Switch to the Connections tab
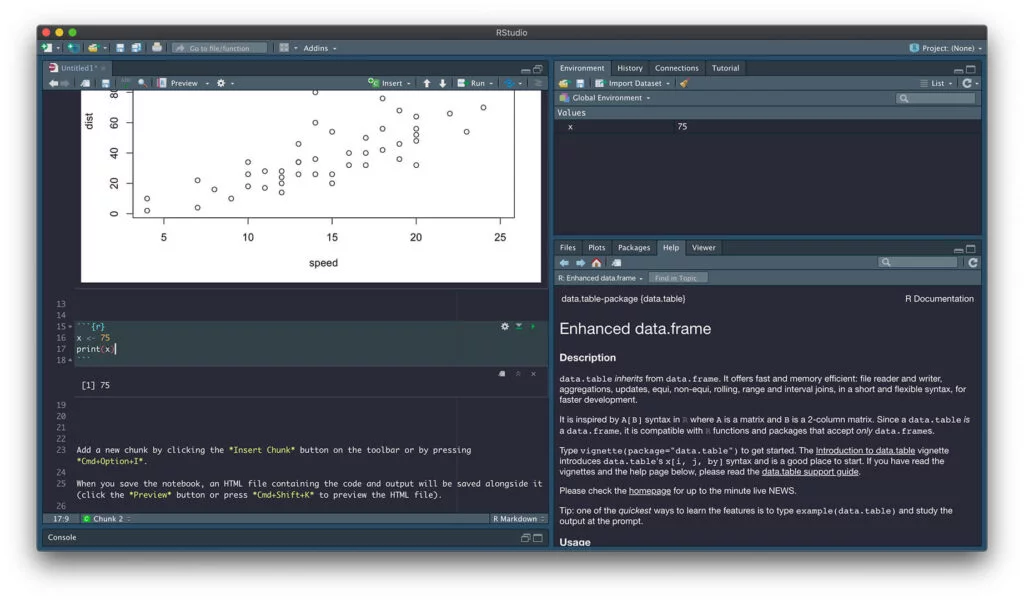1024x600 pixels. click(x=677, y=68)
